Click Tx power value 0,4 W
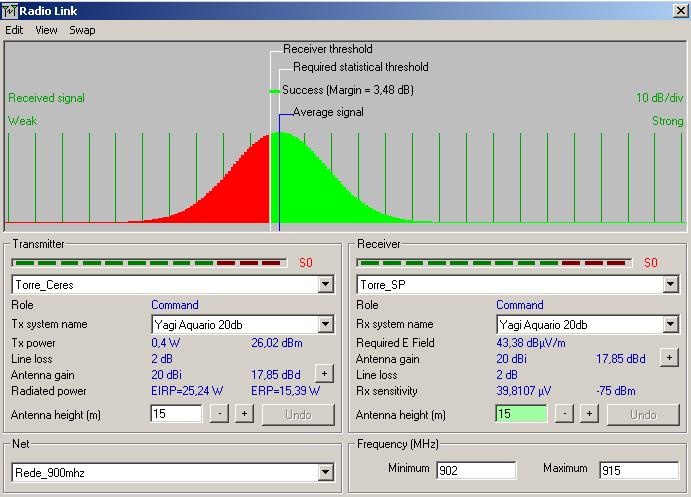Viewport: 691px width, 497px height. tap(166, 343)
